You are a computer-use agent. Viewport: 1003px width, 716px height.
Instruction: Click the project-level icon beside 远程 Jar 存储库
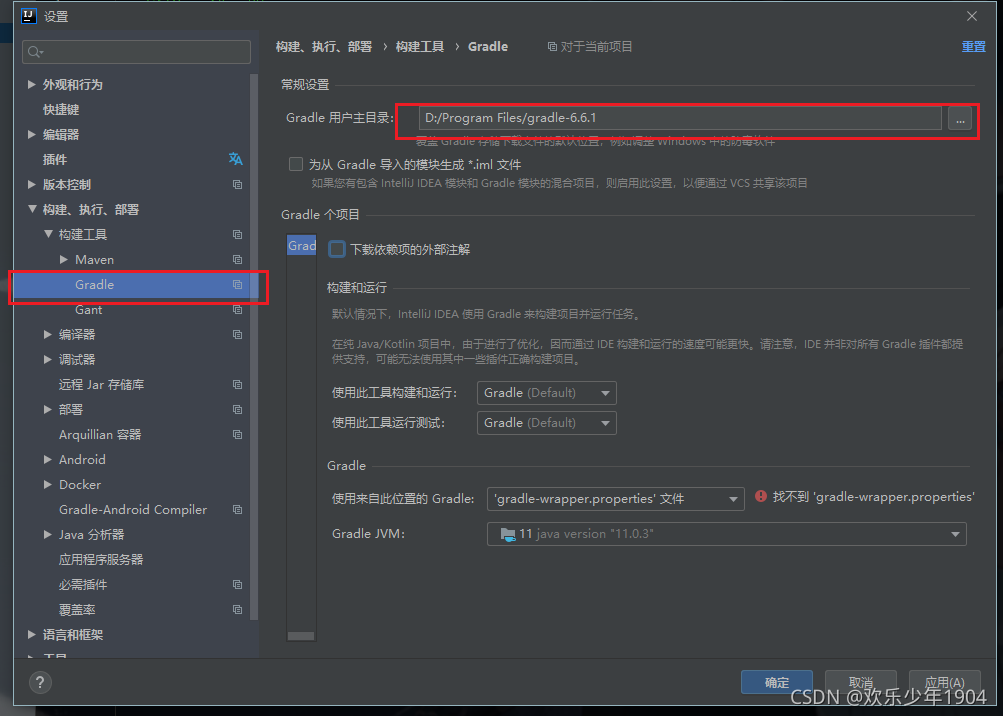pyautogui.click(x=237, y=385)
